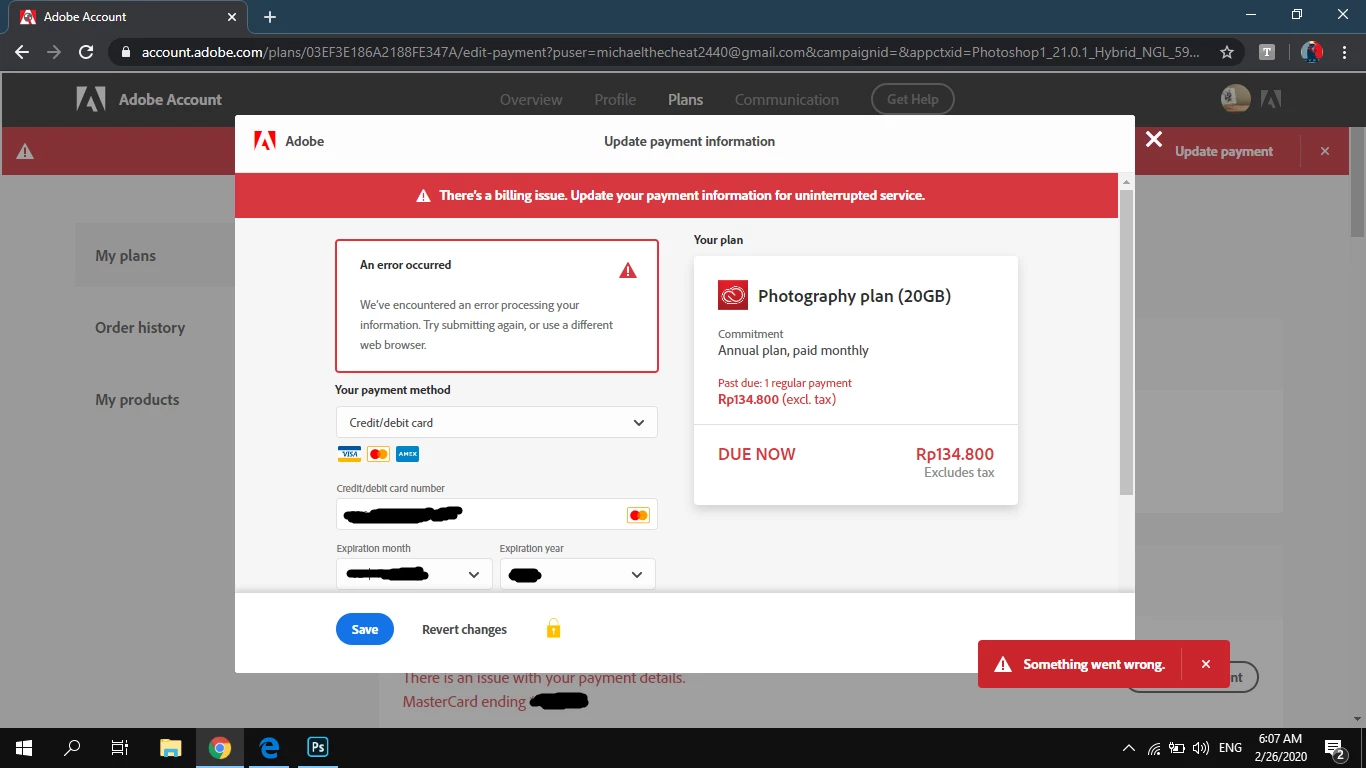Image resolution: width=1366 pixels, height=768 pixels.
Task: Open the Profile tab
Action: pos(615,99)
